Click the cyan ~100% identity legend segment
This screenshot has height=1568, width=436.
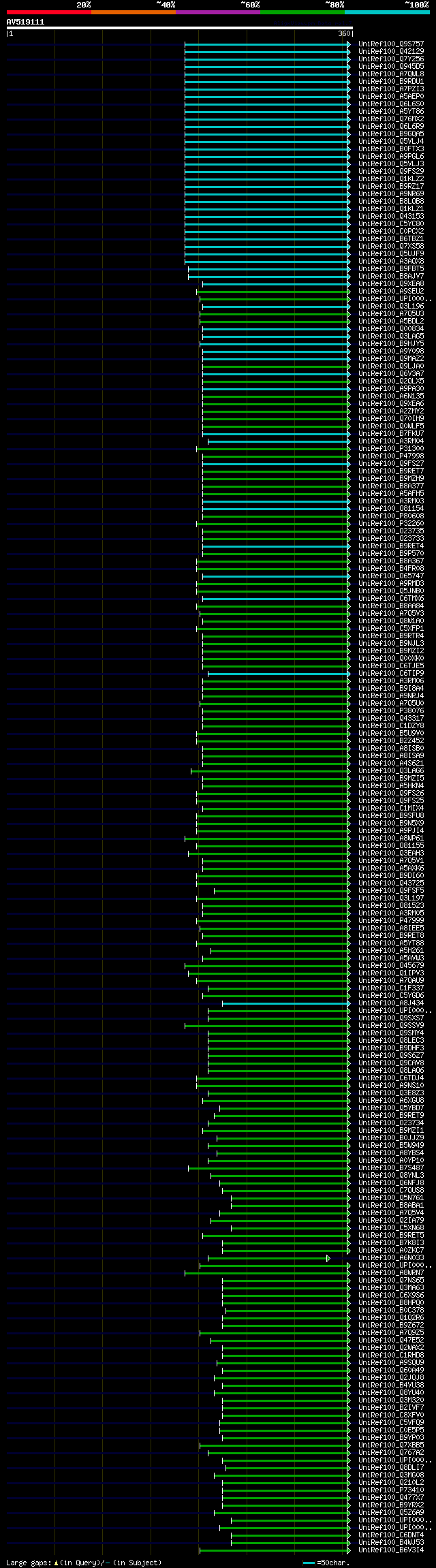387,12
